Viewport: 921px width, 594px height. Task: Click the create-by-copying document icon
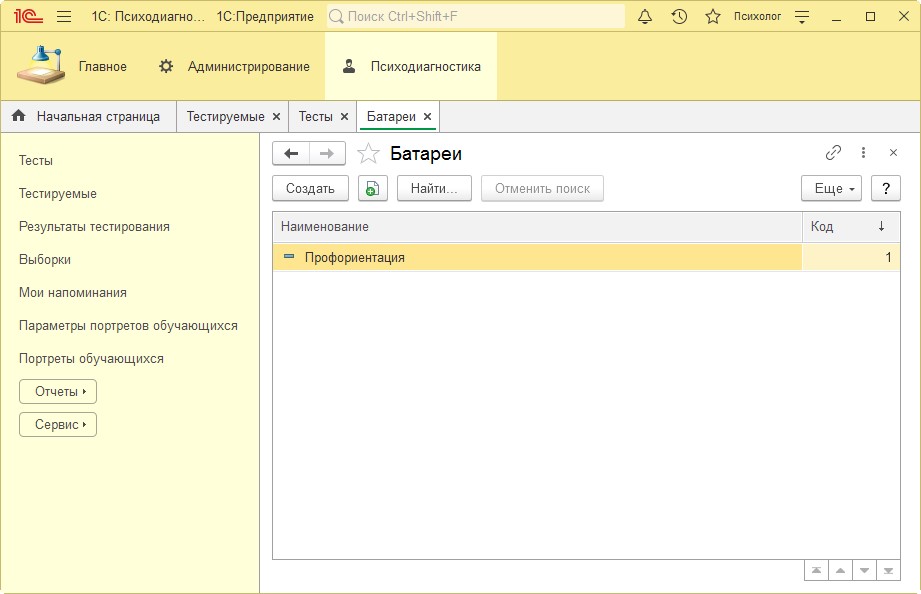[372, 188]
